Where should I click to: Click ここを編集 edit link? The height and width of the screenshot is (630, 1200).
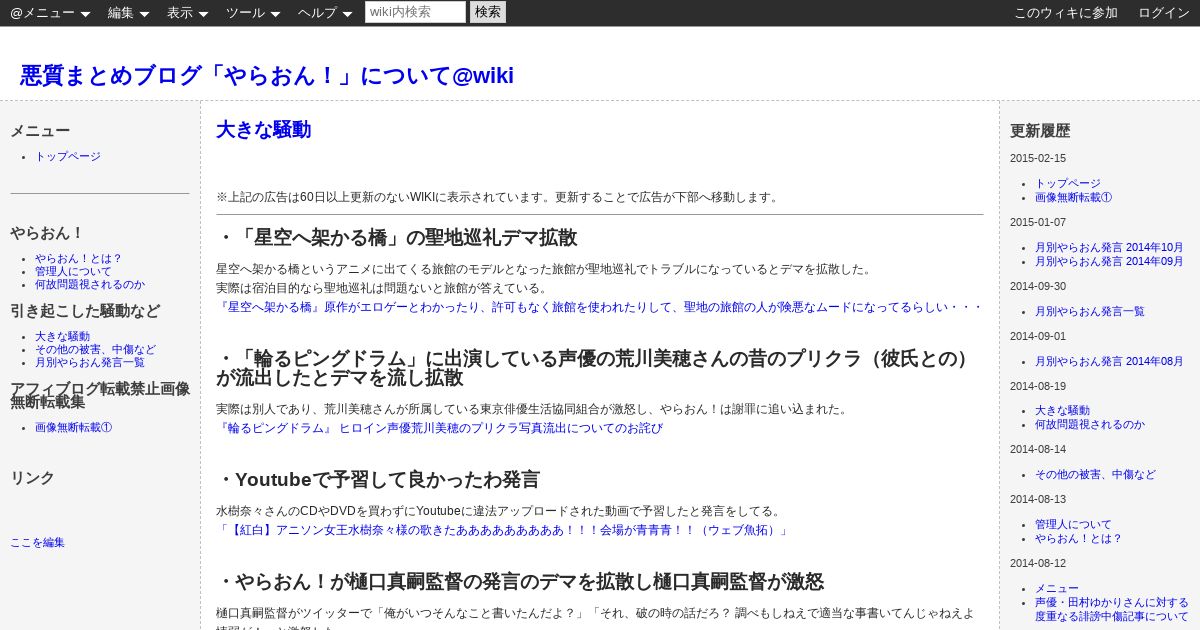(37, 543)
